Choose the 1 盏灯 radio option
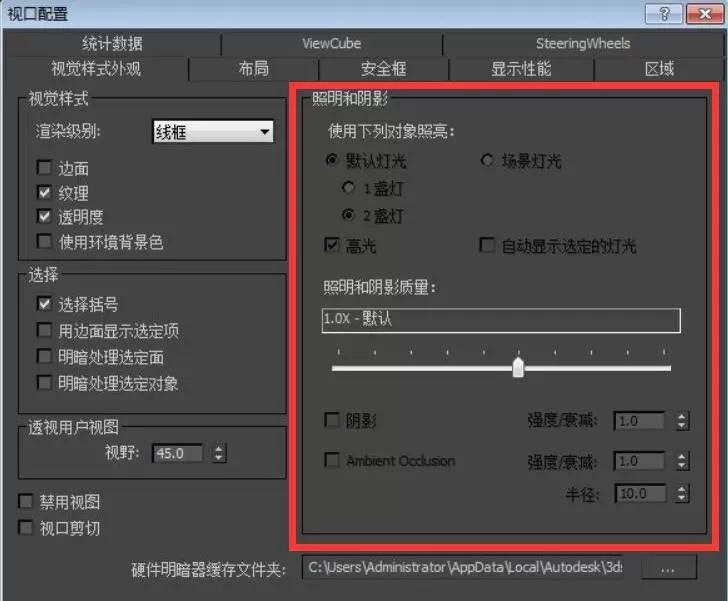 348,188
